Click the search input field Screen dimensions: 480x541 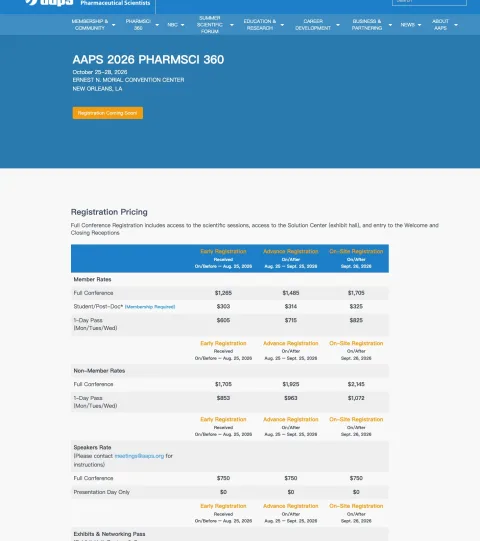point(429,2)
